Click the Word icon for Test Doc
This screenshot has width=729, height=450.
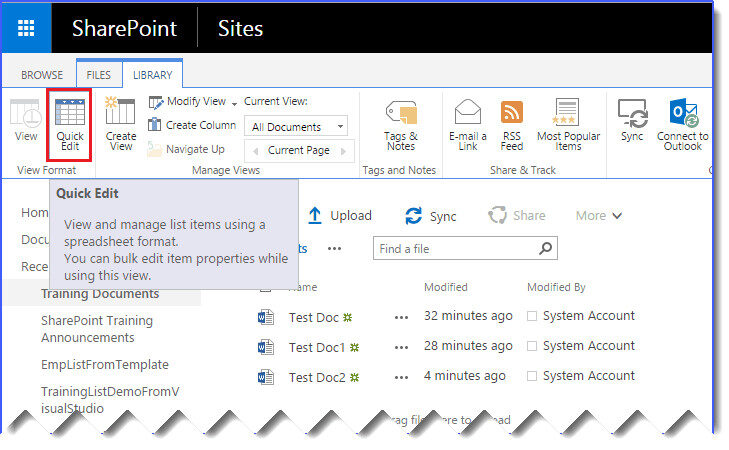[266, 318]
